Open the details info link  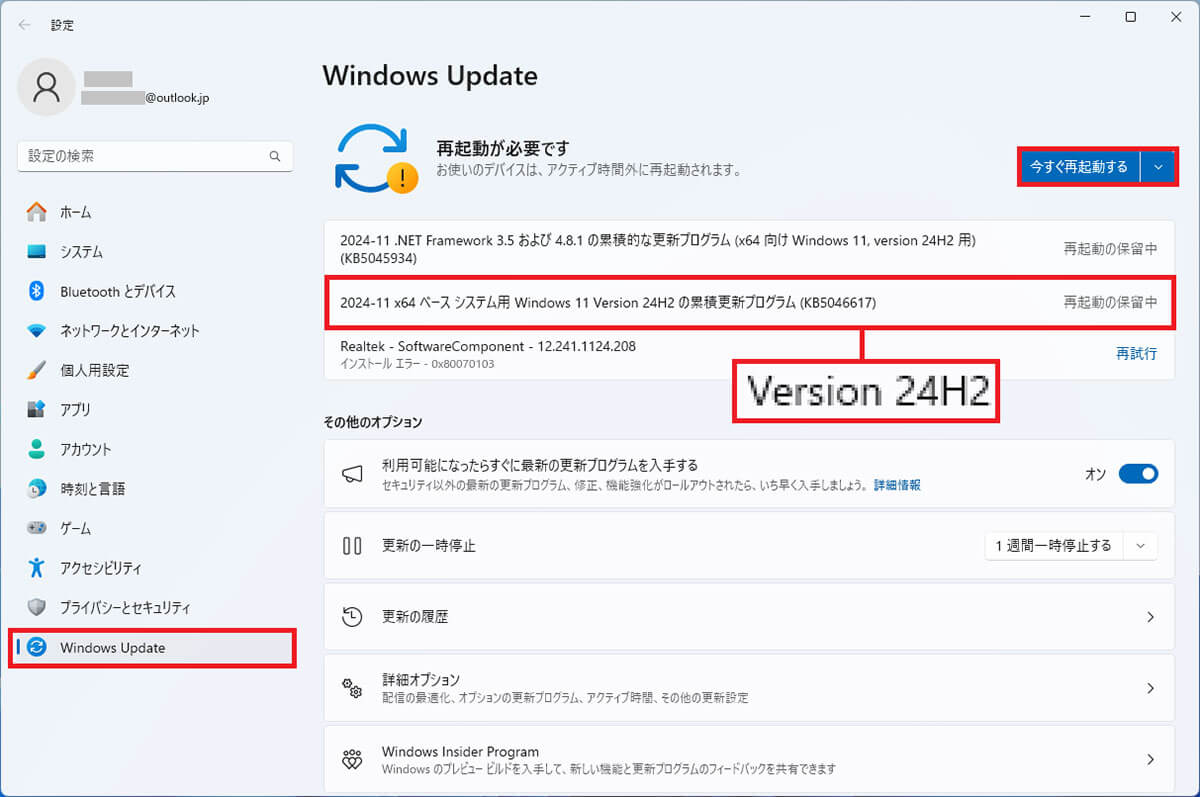coord(897,485)
